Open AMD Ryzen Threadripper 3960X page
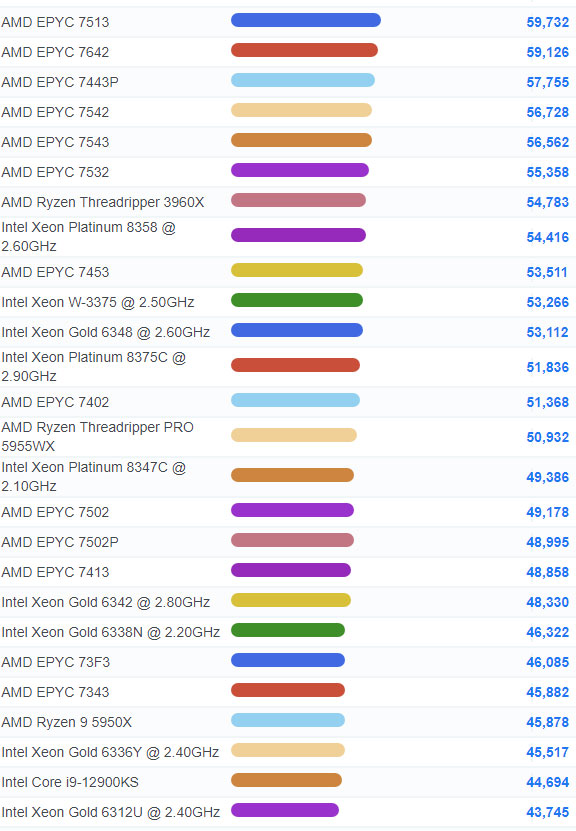This screenshot has height=831, width=576. (x=103, y=202)
